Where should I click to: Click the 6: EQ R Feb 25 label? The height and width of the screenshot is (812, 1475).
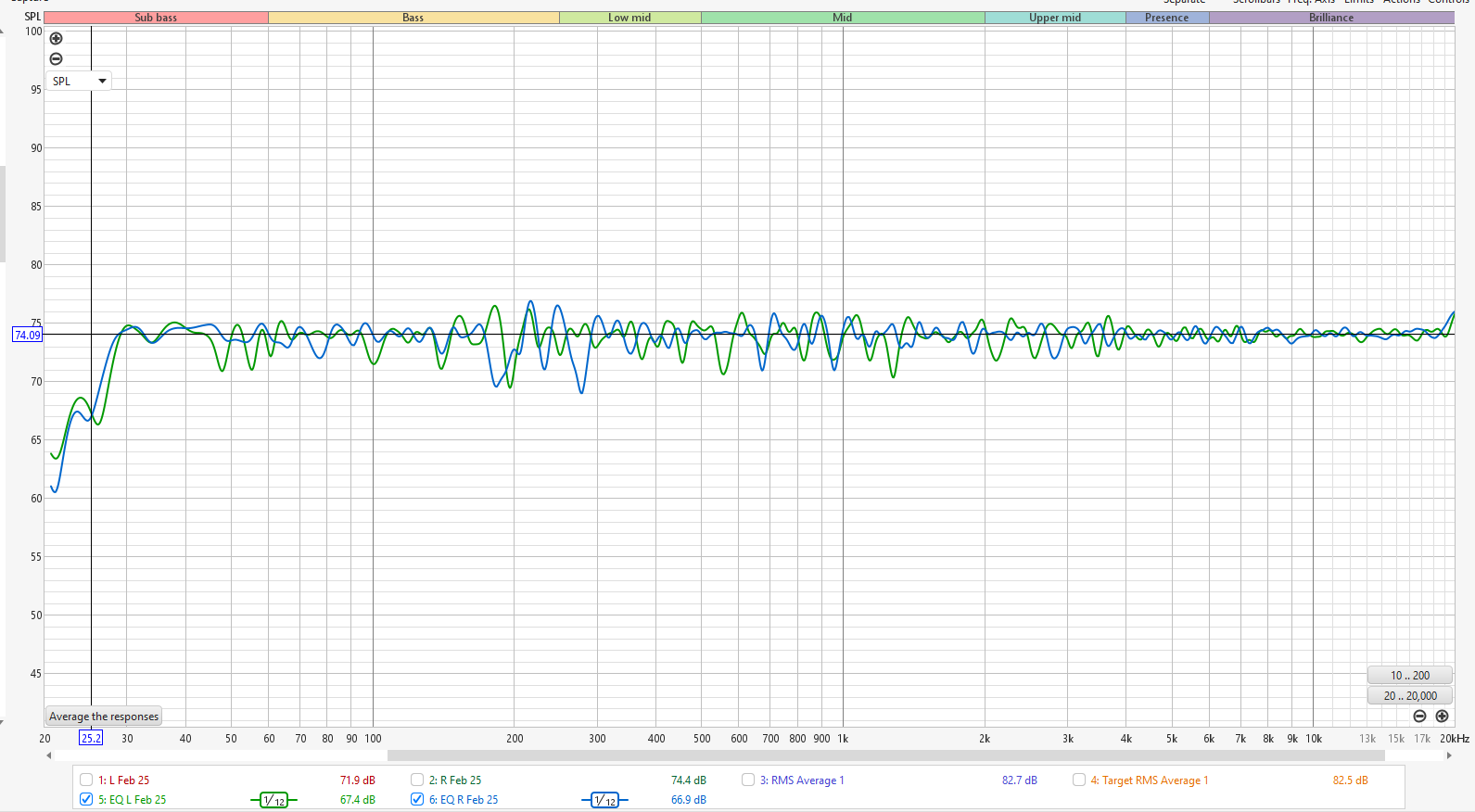pos(464,800)
